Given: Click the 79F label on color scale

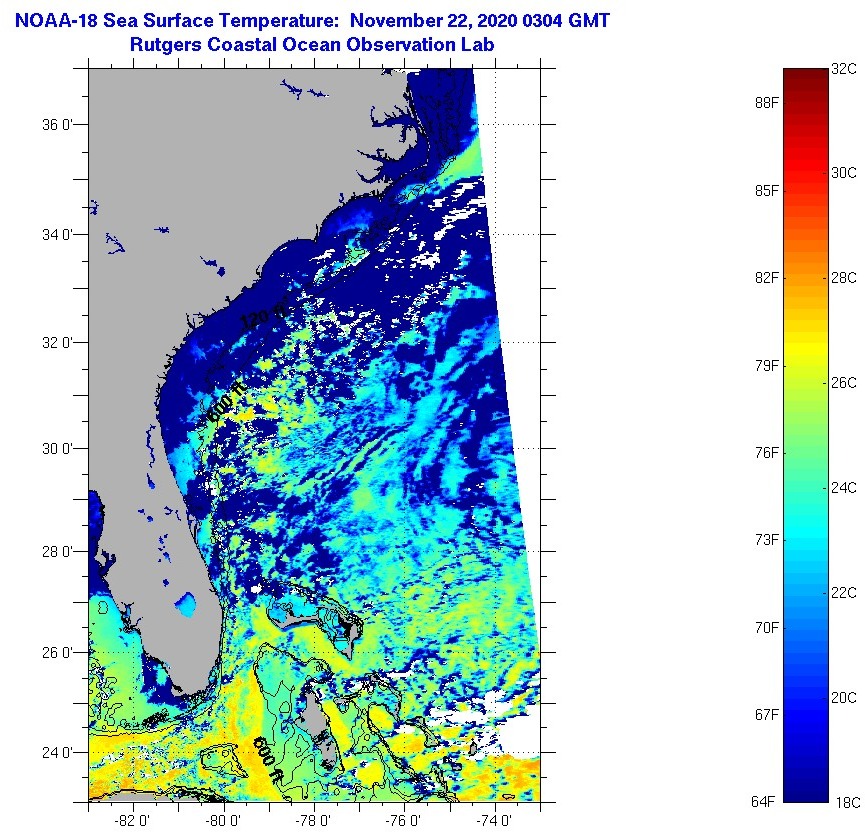Looking at the screenshot, I should [x=767, y=365].
